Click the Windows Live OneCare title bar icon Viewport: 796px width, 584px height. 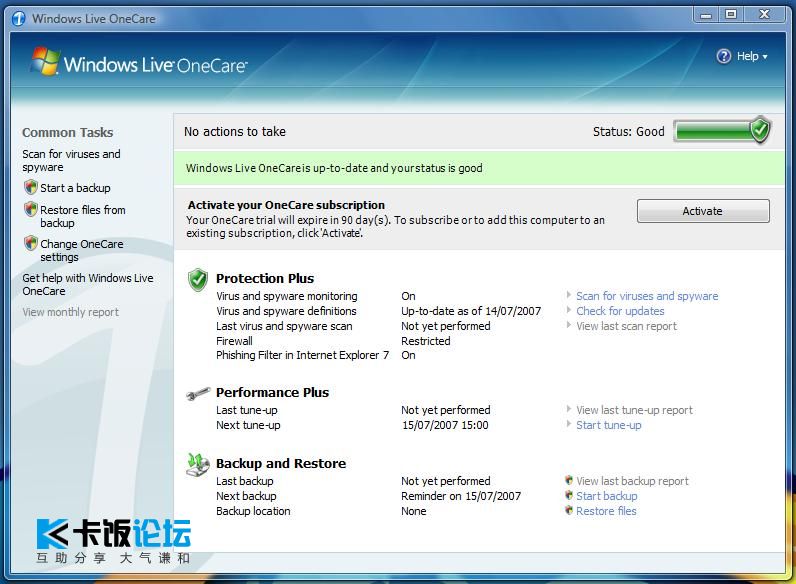(x=19, y=19)
